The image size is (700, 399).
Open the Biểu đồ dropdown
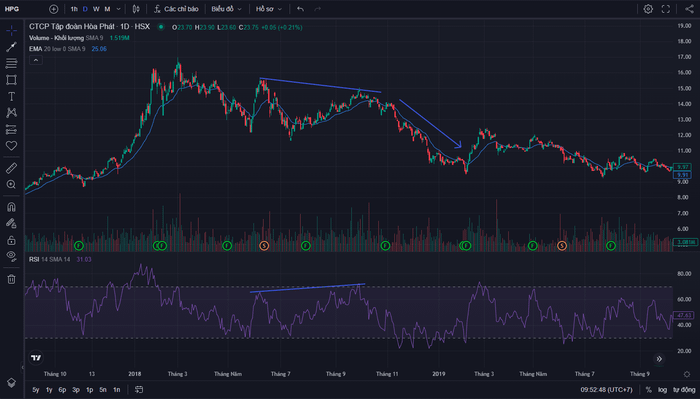point(226,9)
